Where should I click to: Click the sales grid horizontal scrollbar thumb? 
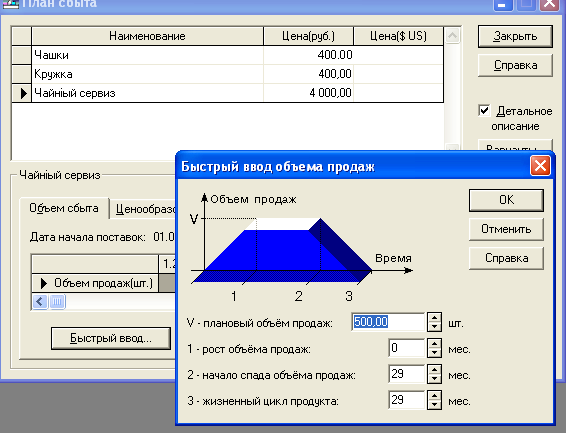[57, 301]
